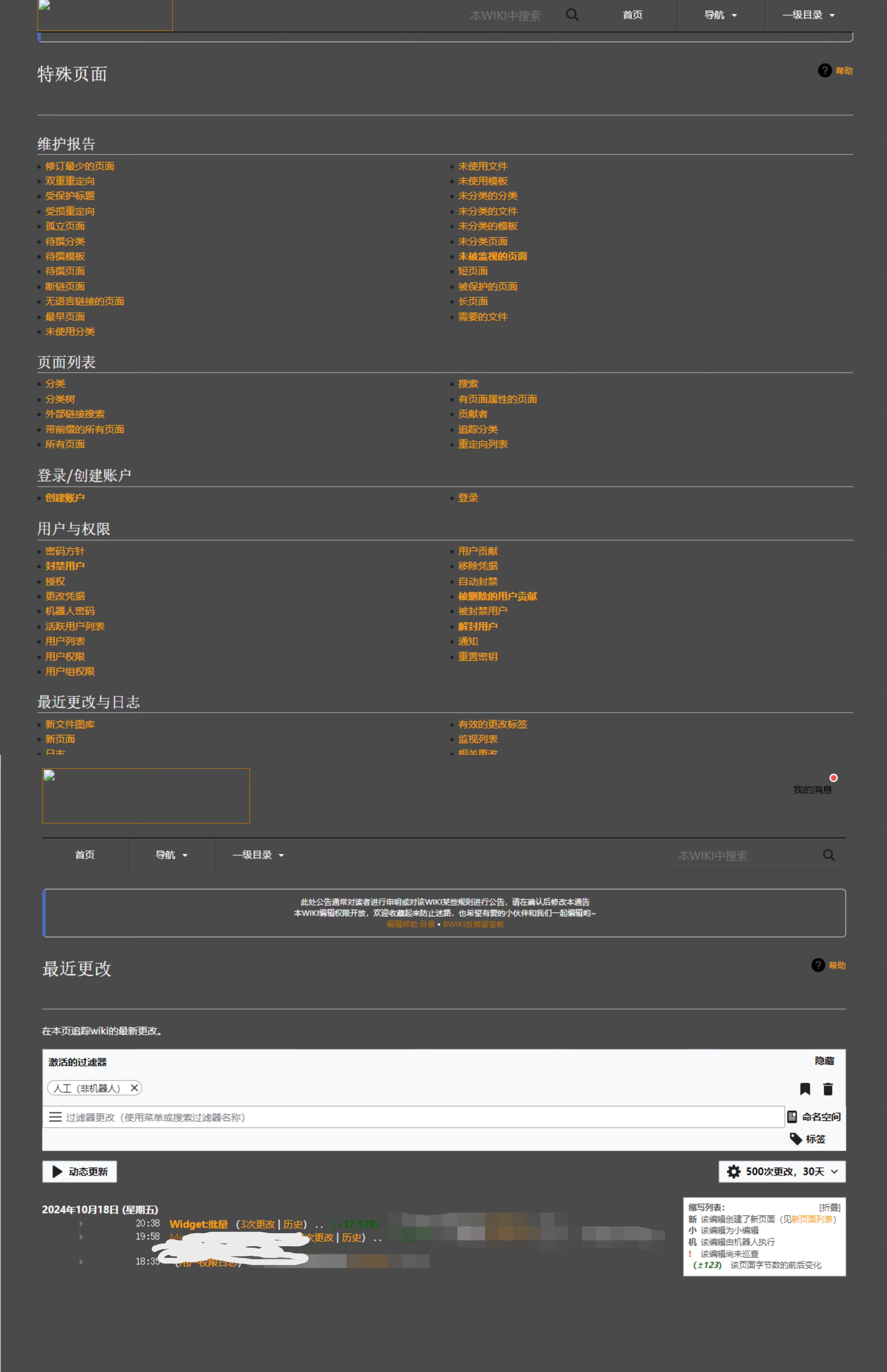Expand the 18:35 change row arrow
The width and height of the screenshot is (887, 1372).
(x=81, y=1262)
